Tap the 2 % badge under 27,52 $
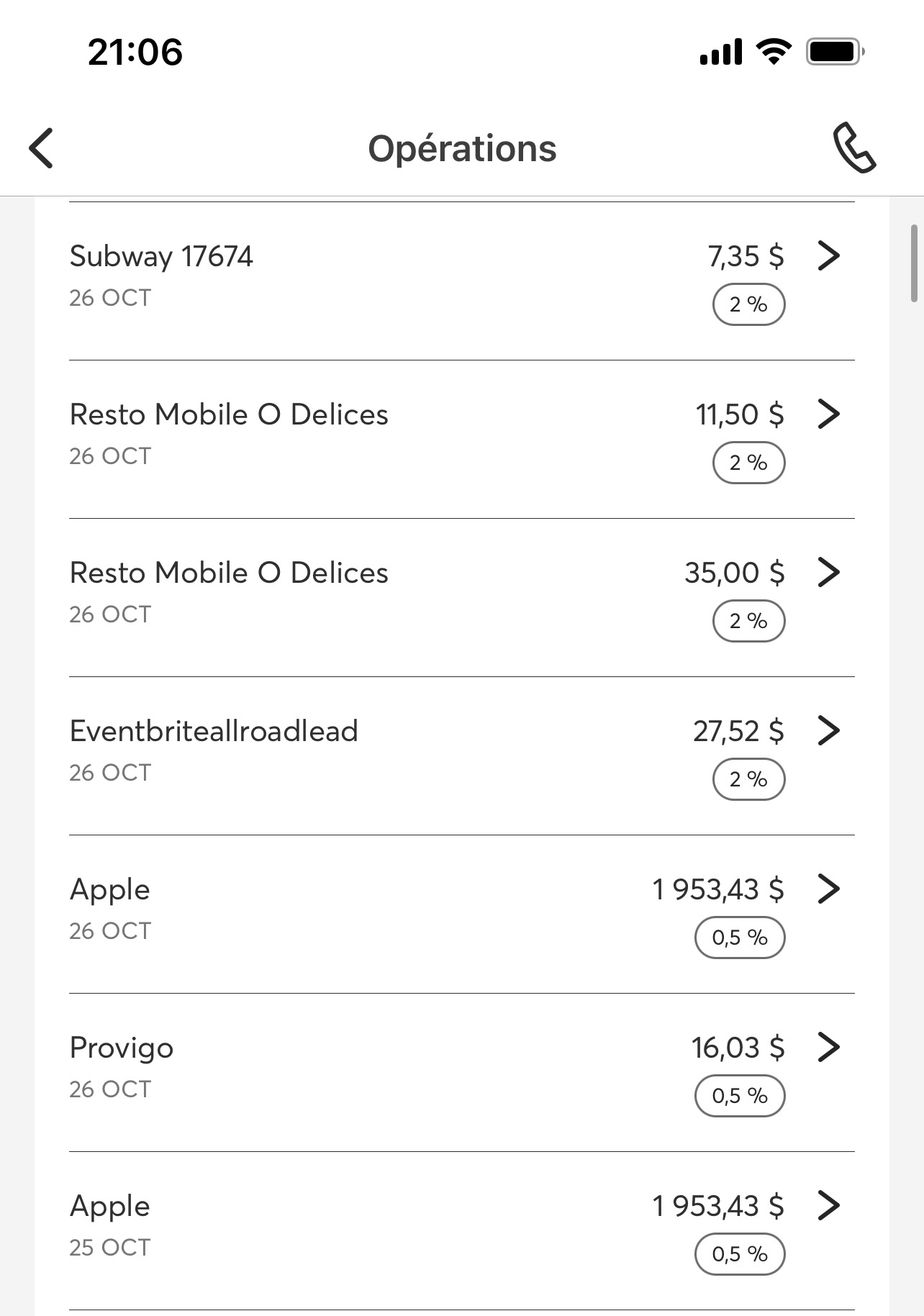The height and width of the screenshot is (1316, 924). point(748,779)
